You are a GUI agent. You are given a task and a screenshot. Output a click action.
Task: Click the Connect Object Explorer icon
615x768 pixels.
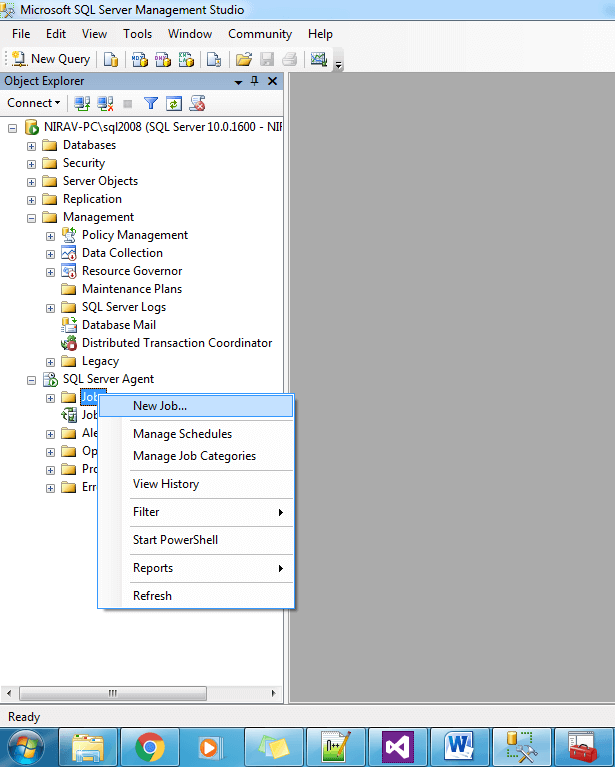click(x=82, y=103)
